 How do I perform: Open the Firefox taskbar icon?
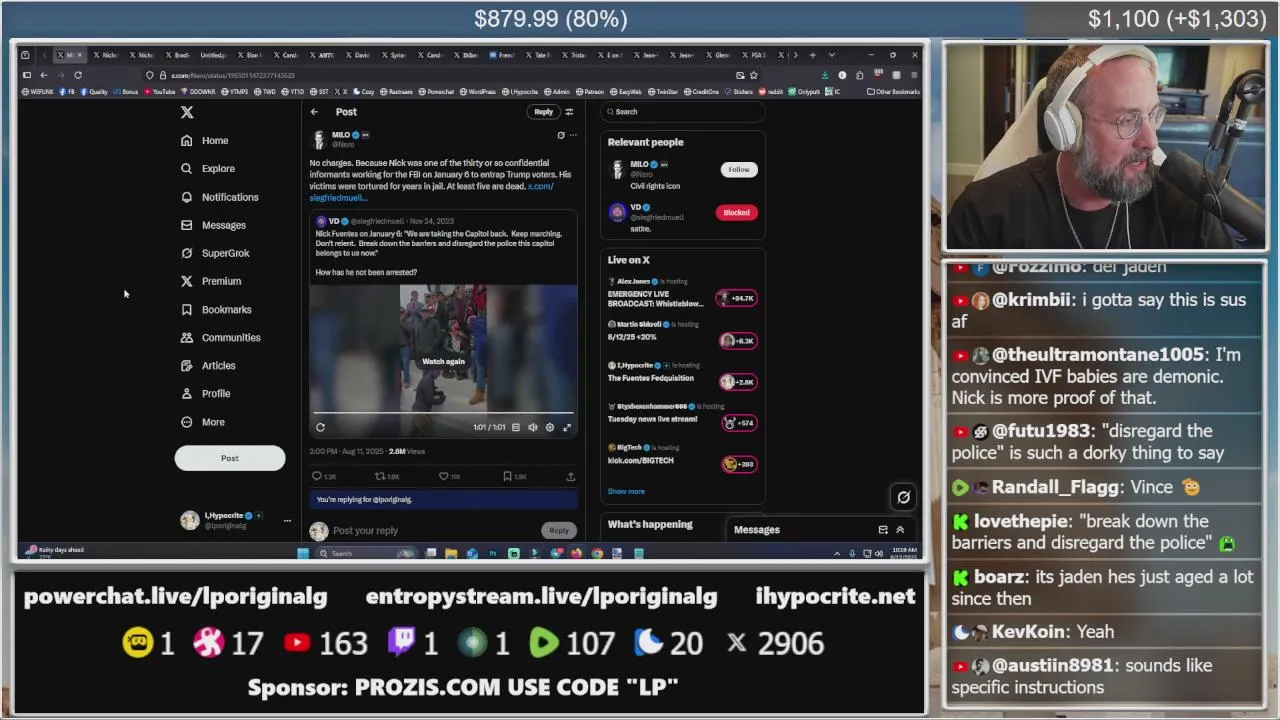[x=576, y=553]
